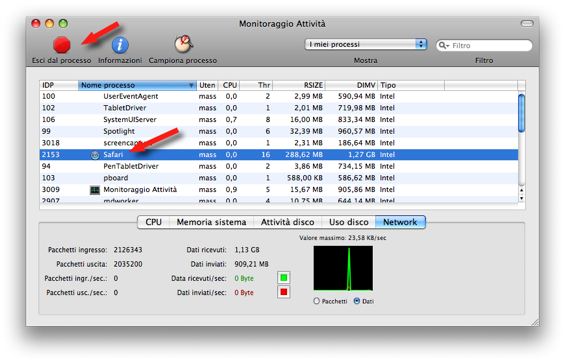Select the Network tab
Screen dimensions: 565x362
[x=400, y=222]
